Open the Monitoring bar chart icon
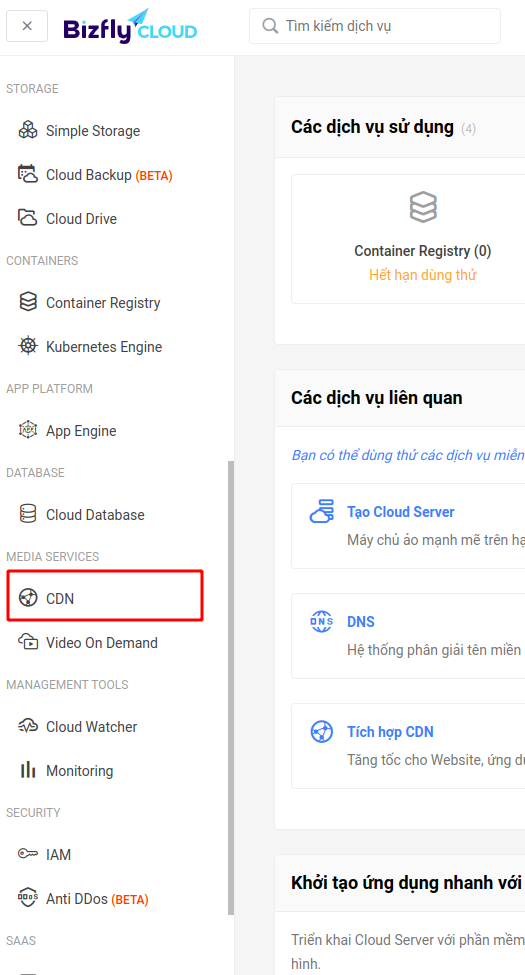Screen dimensions: 525x975 pos(28,770)
